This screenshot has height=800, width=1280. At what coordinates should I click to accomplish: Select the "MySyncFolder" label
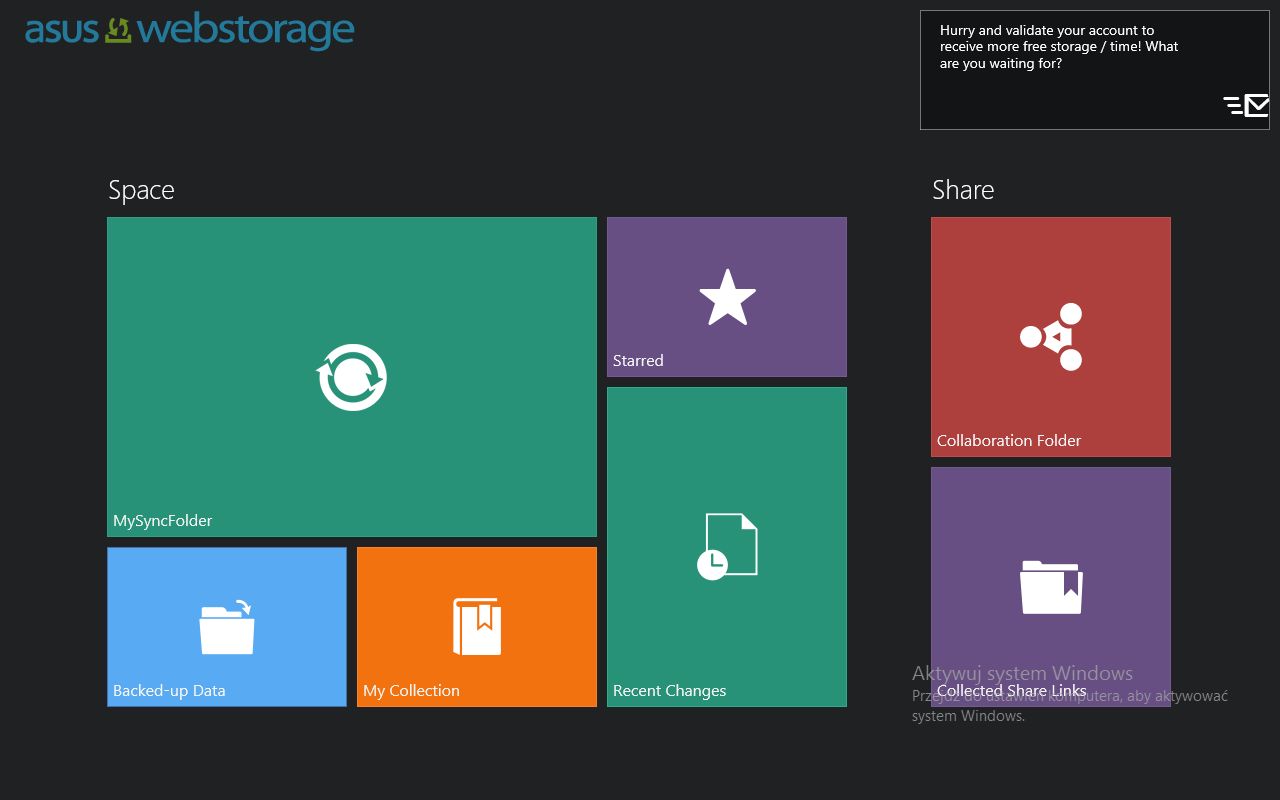[x=163, y=521]
